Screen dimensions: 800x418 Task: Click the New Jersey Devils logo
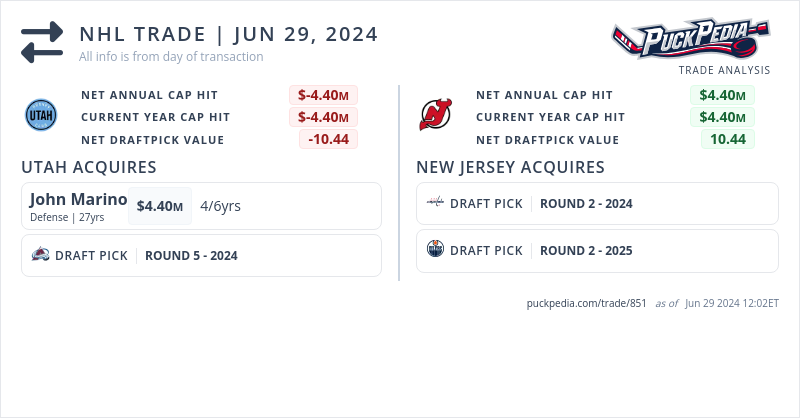pos(435,116)
